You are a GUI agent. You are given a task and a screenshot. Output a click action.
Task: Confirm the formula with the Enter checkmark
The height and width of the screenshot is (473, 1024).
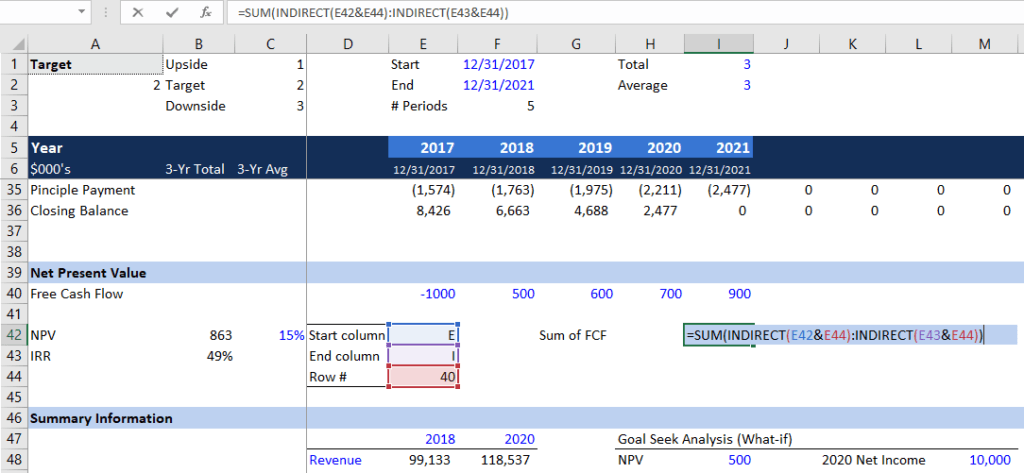point(170,14)
